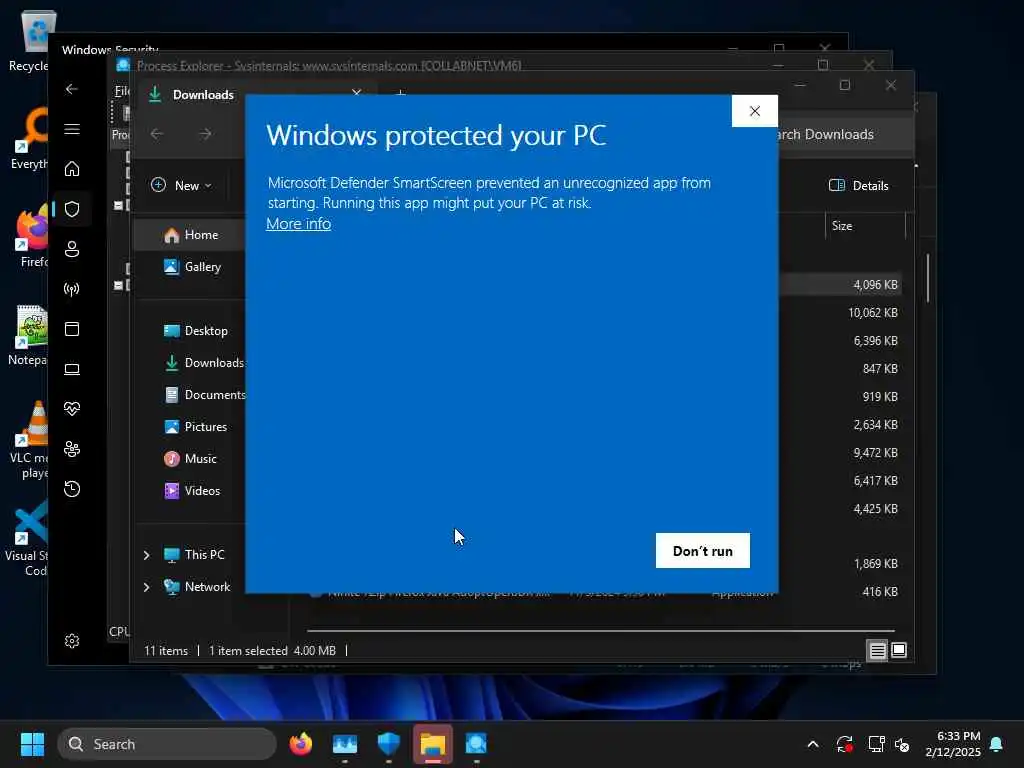
Task: Click the Size column header
Action: coord(865,226)
